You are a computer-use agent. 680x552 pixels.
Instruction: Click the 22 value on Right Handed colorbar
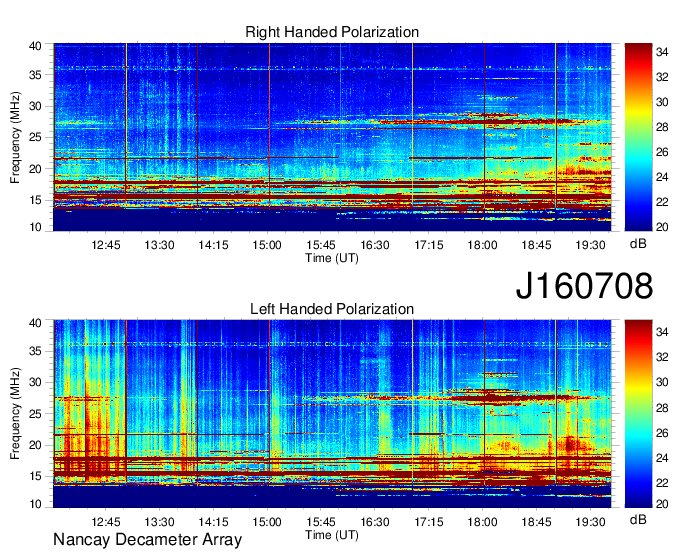(x=662, y=202)
